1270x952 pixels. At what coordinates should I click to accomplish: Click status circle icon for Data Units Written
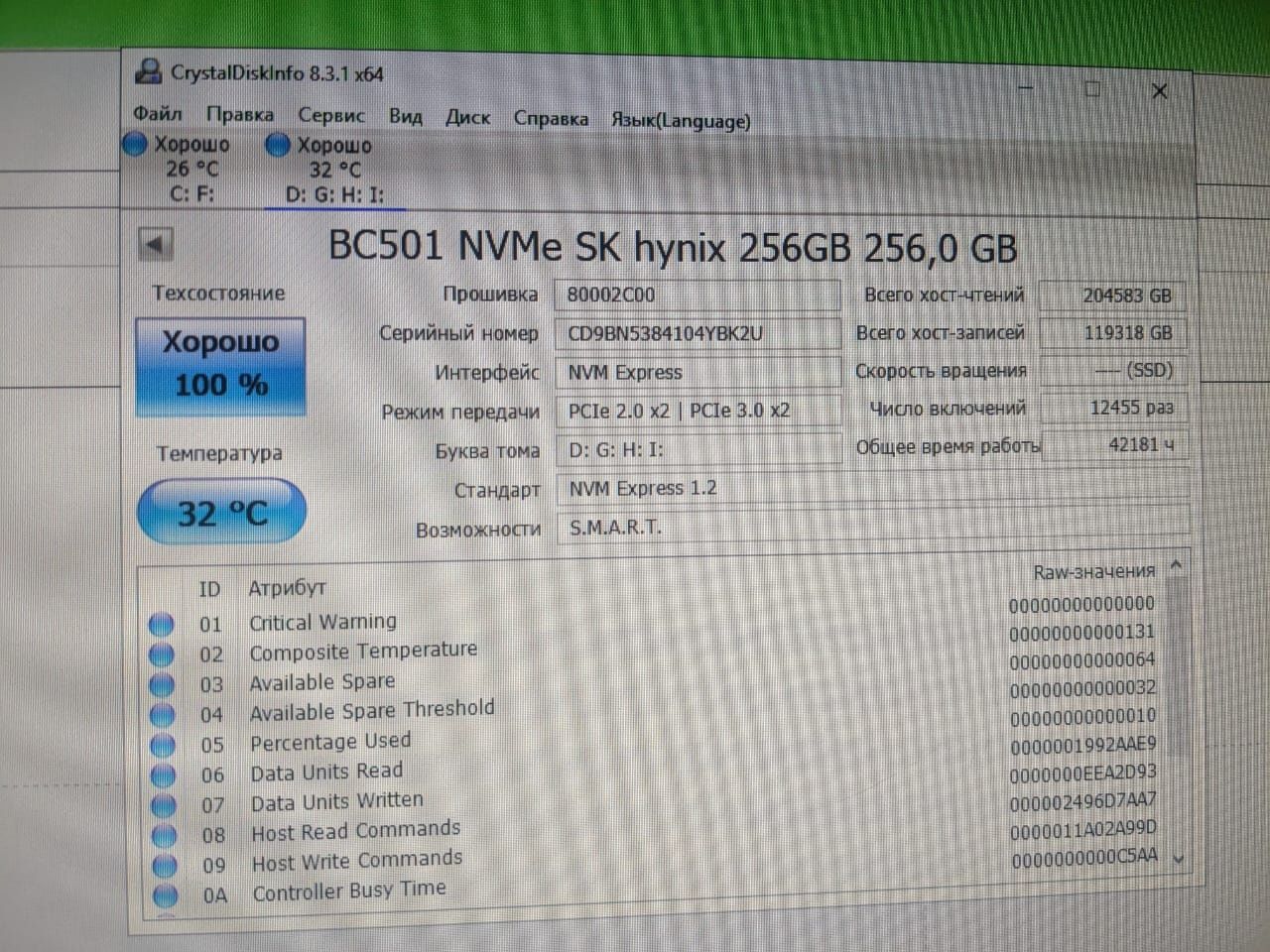(x=165, y=806)
